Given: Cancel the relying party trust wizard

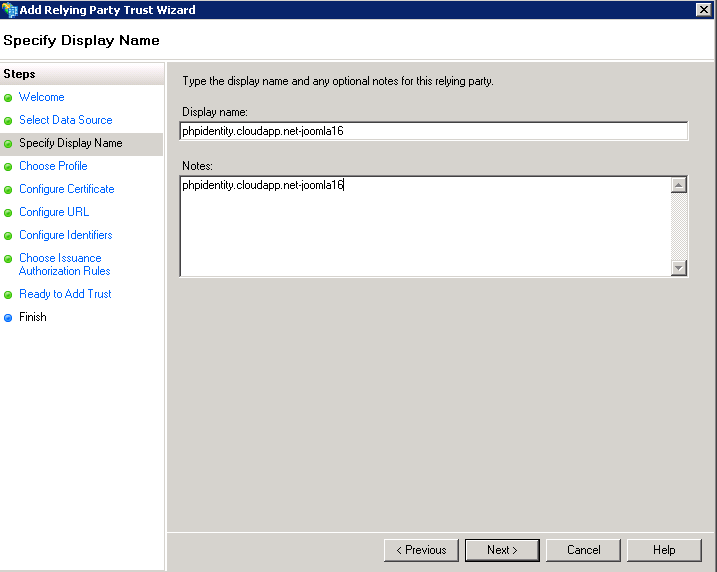Looking at the screenshot, I should coord(583,550).
